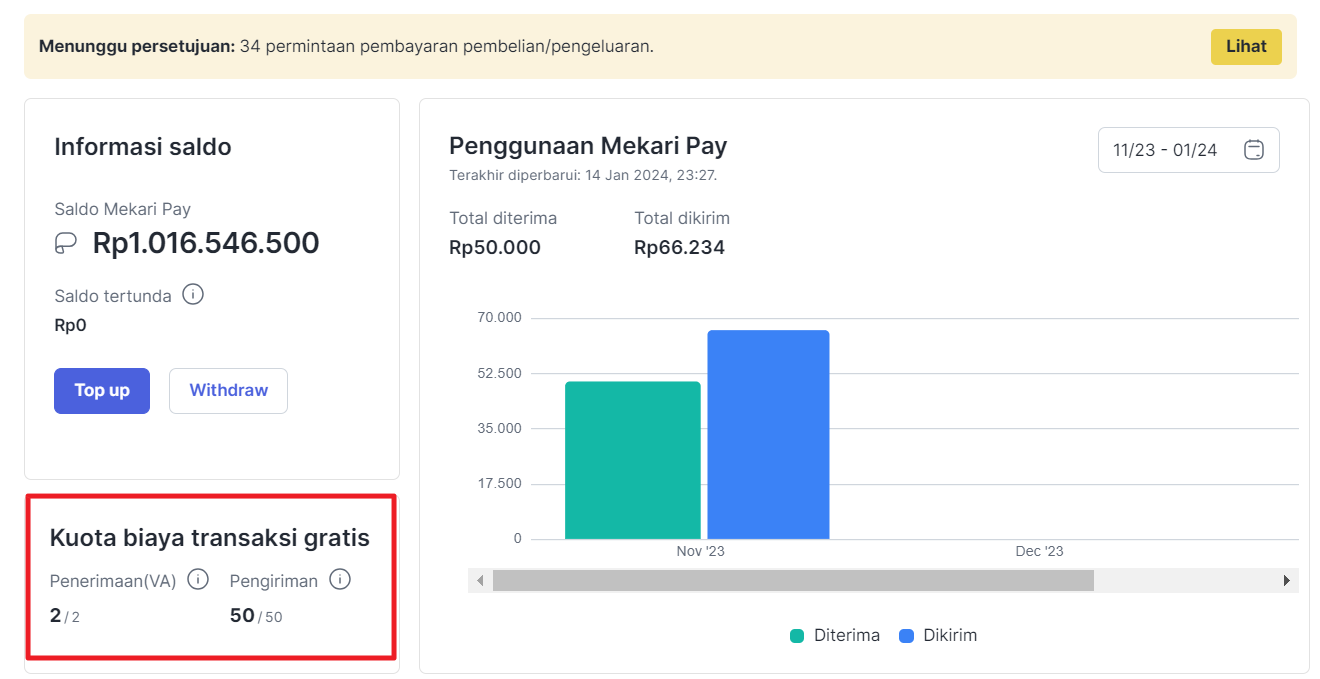
Task: Click the chart scrollbar right arrow
Action: 1287,581
